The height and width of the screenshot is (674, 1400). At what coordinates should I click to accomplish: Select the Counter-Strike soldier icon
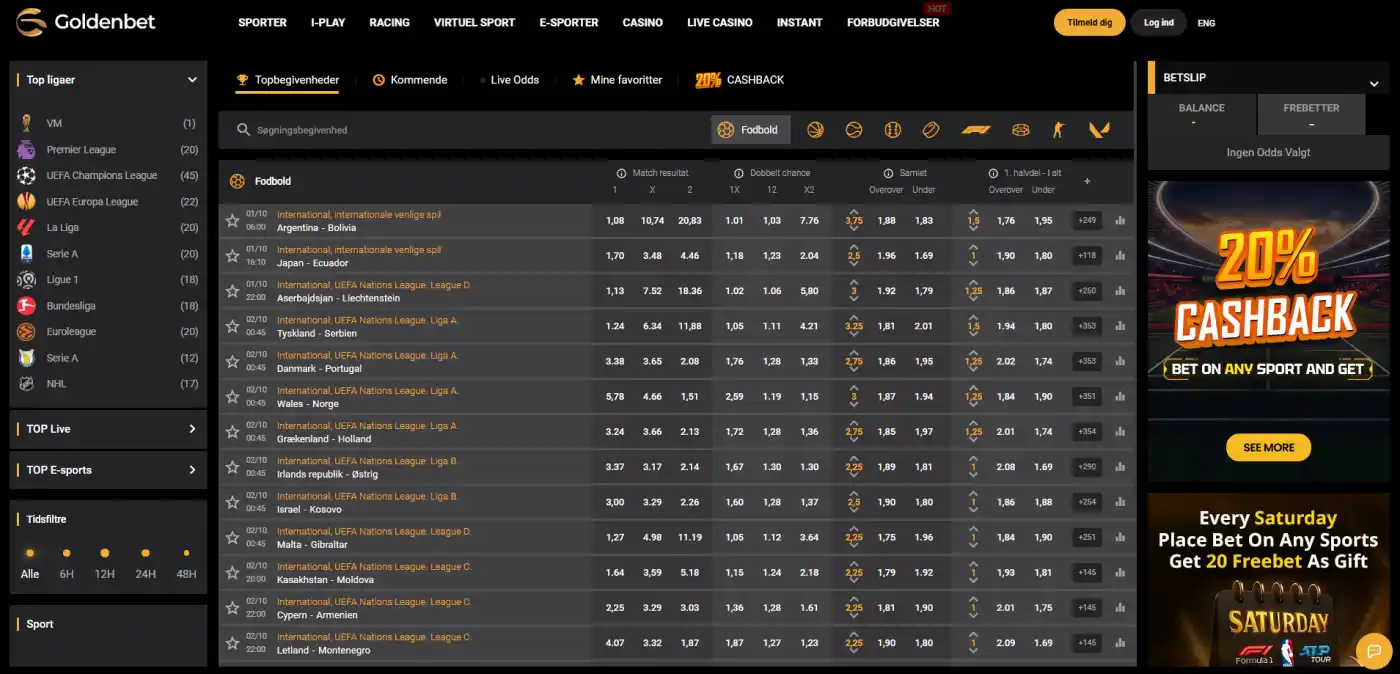pos(1059,130)
